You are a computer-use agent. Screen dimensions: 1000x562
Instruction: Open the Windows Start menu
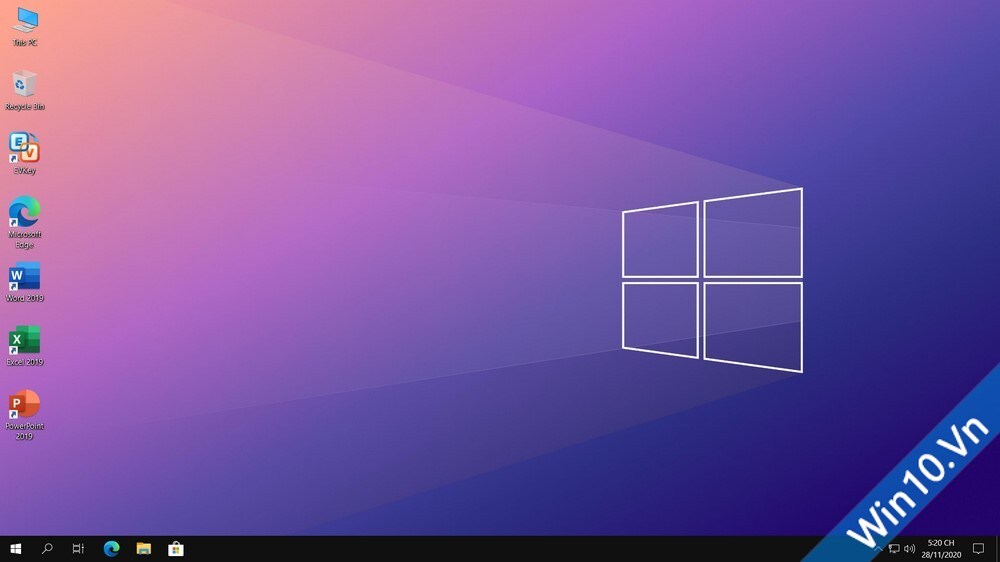click(15, 549)
